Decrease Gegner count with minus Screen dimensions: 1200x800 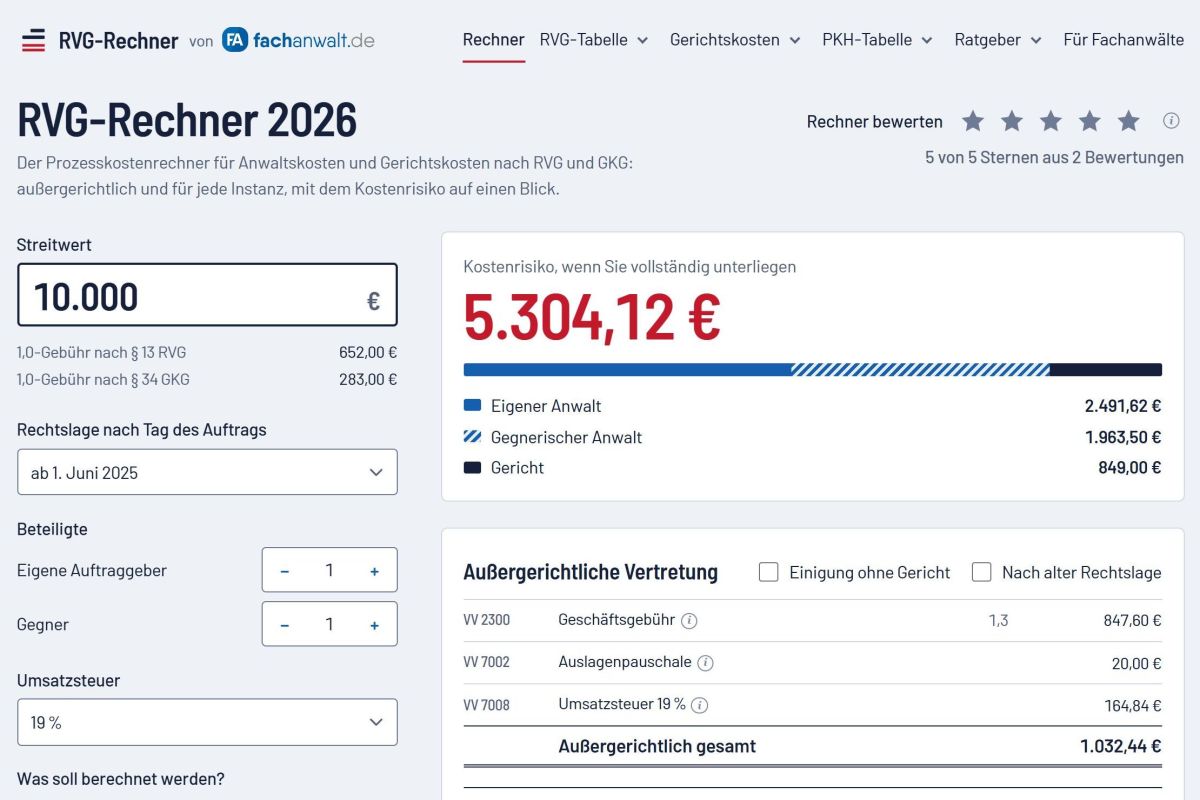pos(285,625)
